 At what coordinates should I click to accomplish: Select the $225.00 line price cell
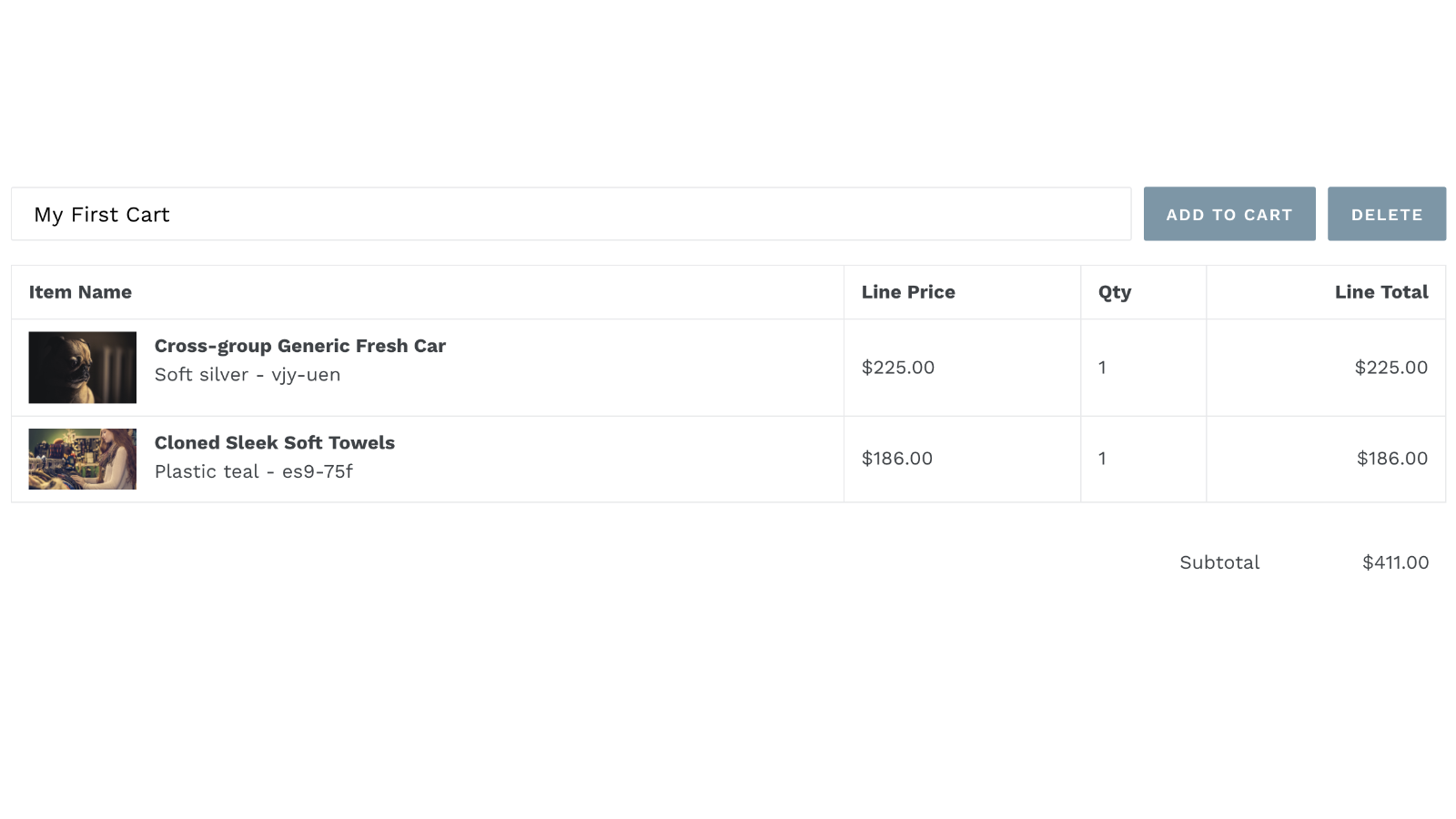(x=897, y=368)
